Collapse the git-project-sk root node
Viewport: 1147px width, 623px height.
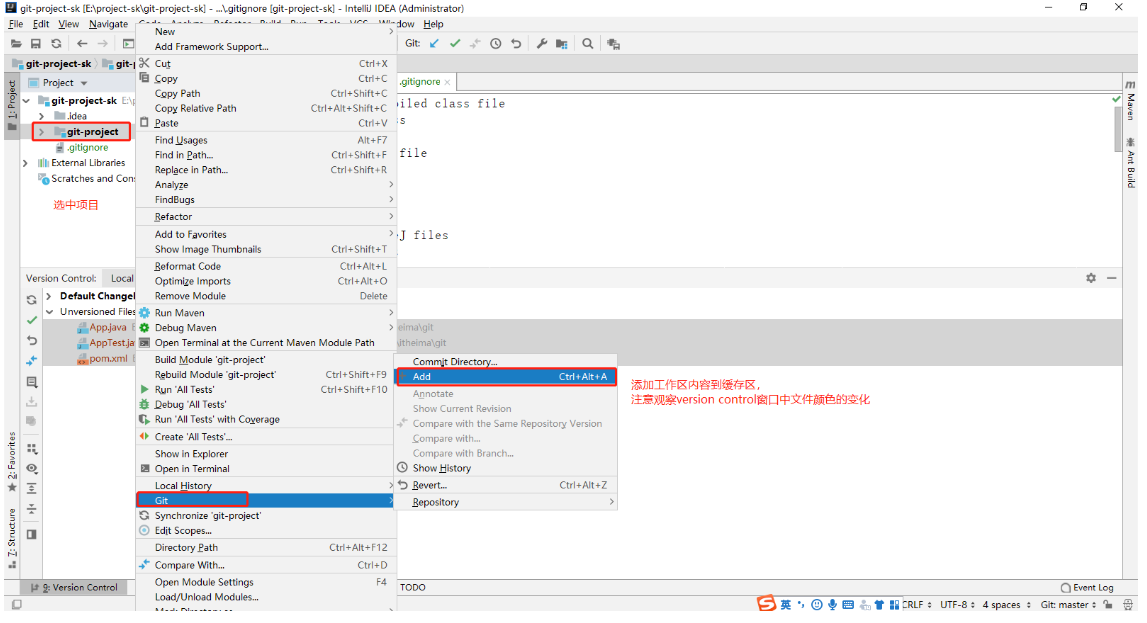(x=26, y=101)
